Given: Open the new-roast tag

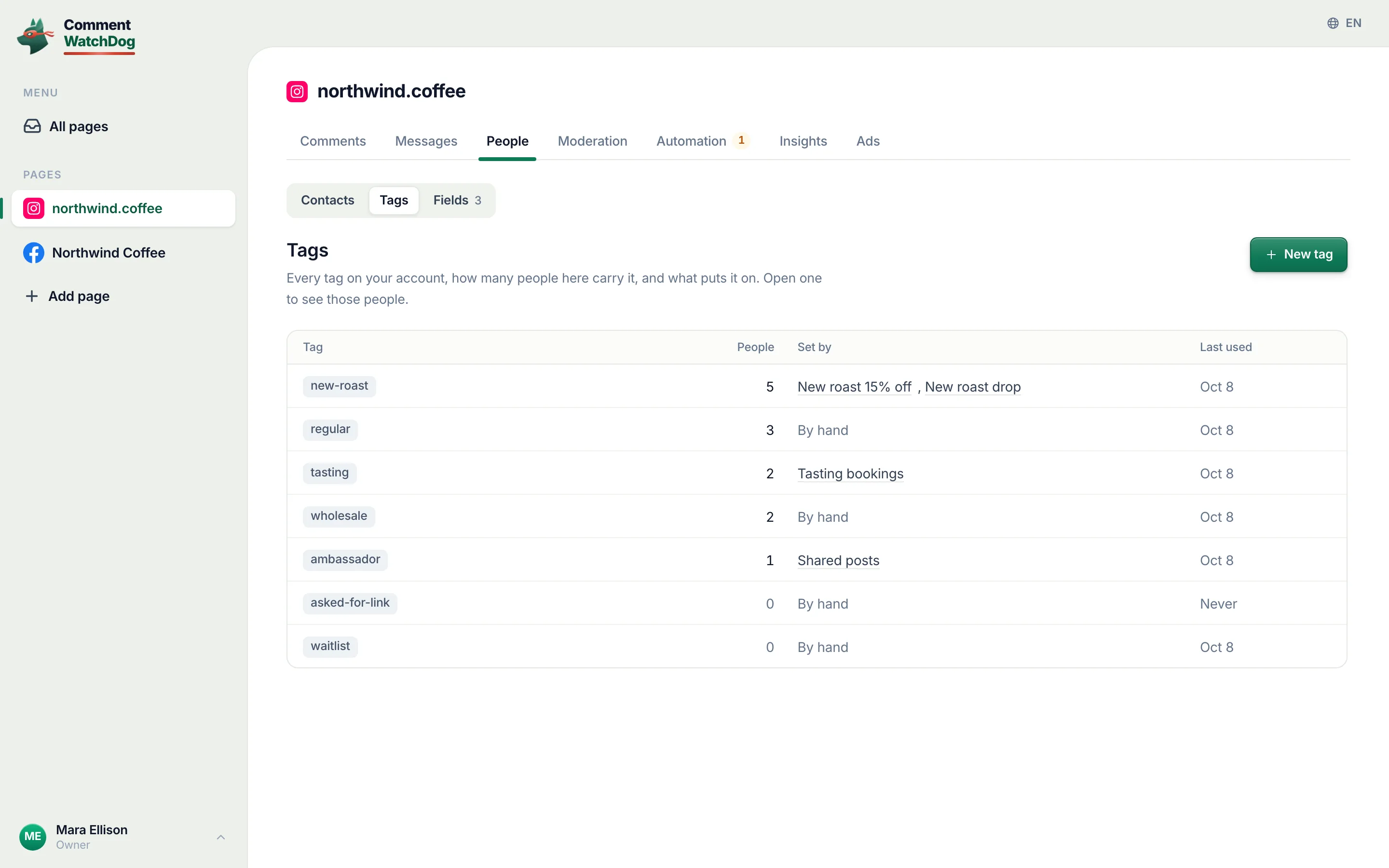Looking at the screenshot, I should click(339, 386).
